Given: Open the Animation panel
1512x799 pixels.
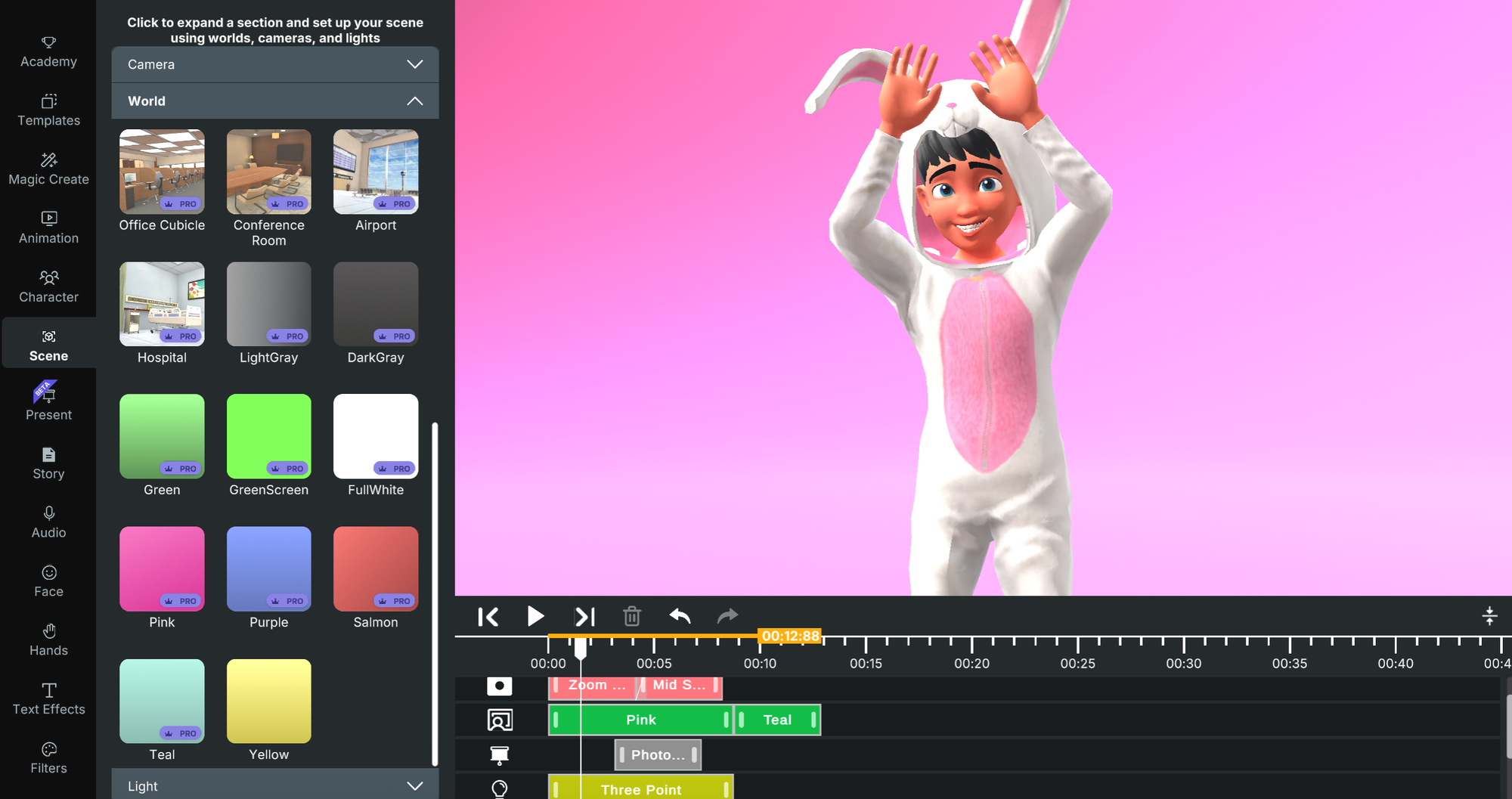Looking at the screenshot, I should pyautogui.click(x=48, y=227).
